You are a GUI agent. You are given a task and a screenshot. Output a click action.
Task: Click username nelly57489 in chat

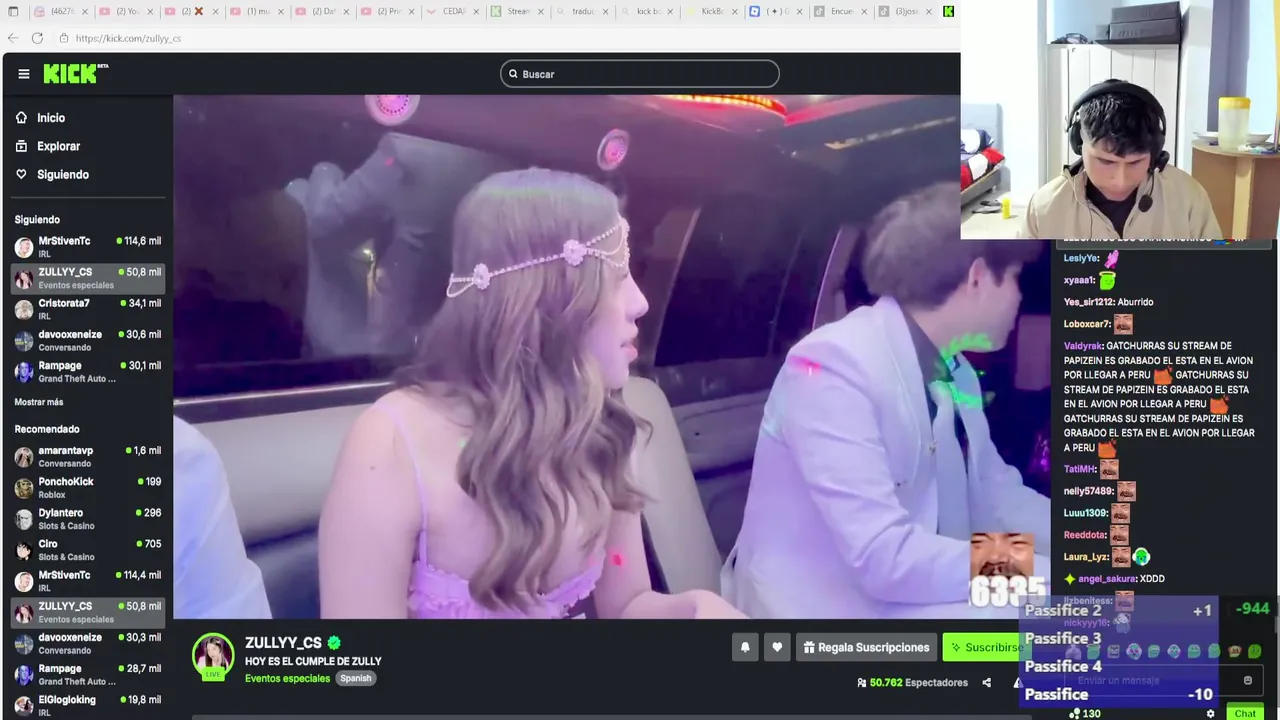[1089, 491]
